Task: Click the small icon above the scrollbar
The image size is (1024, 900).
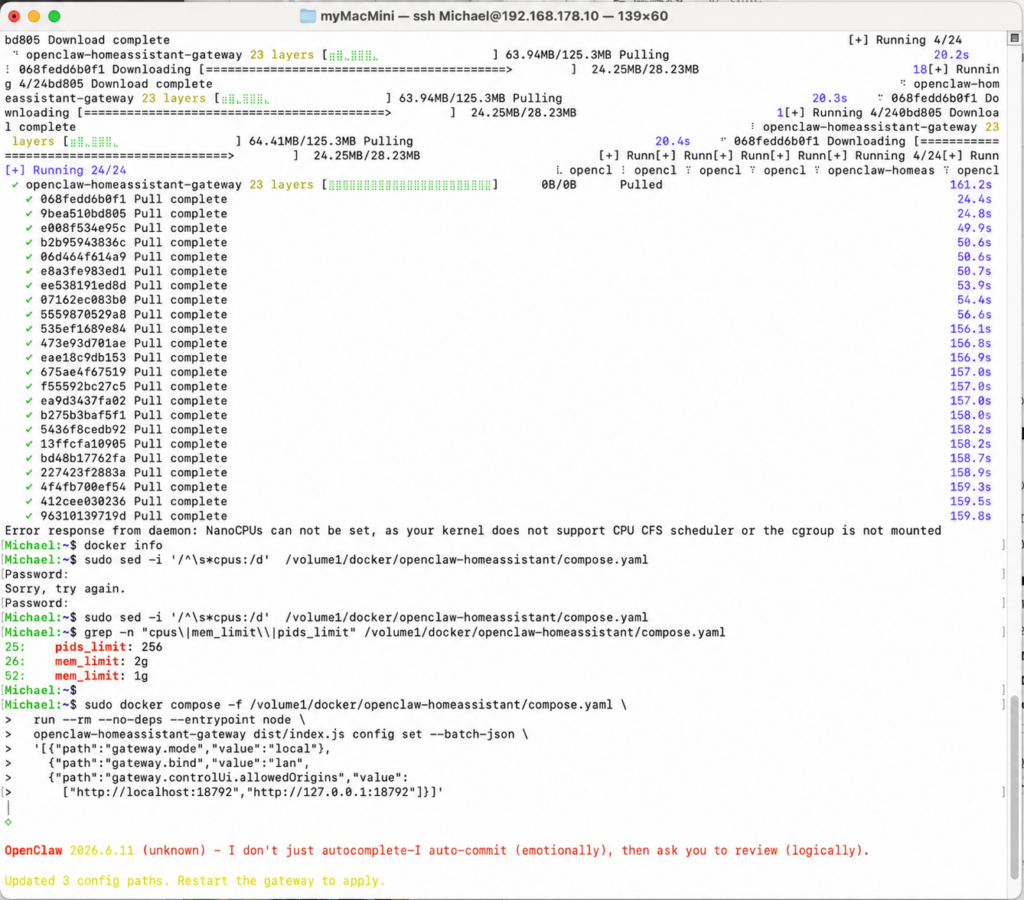Action: (x=1014, y=39)
